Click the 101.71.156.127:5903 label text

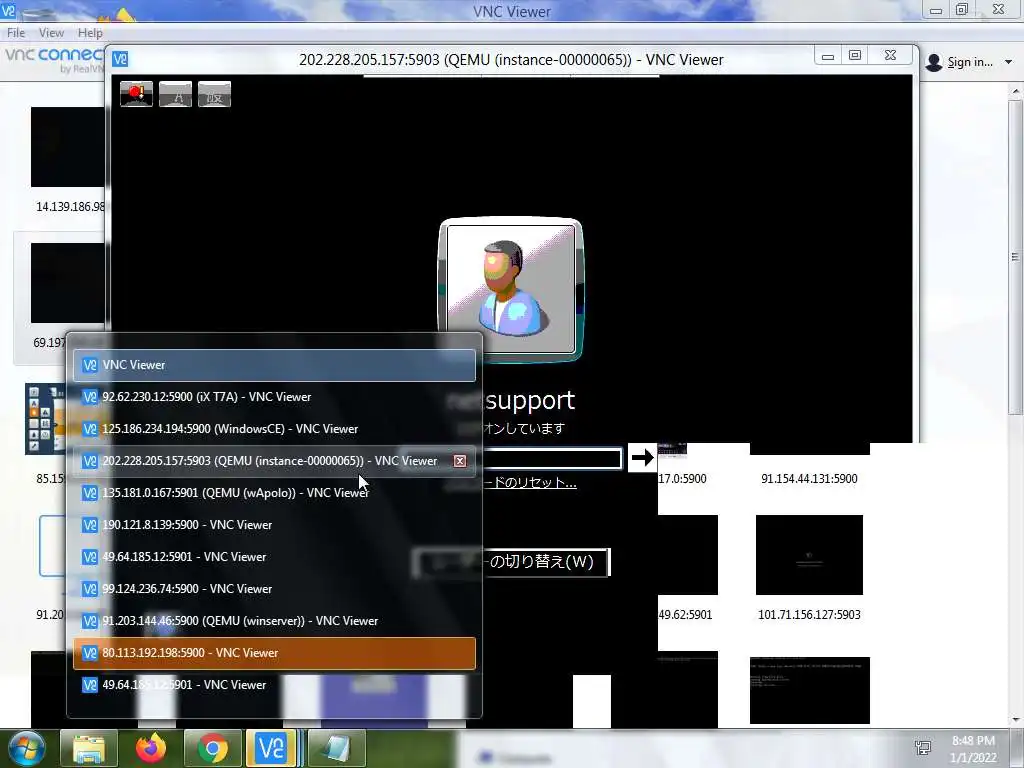click(x=809, y=615)
